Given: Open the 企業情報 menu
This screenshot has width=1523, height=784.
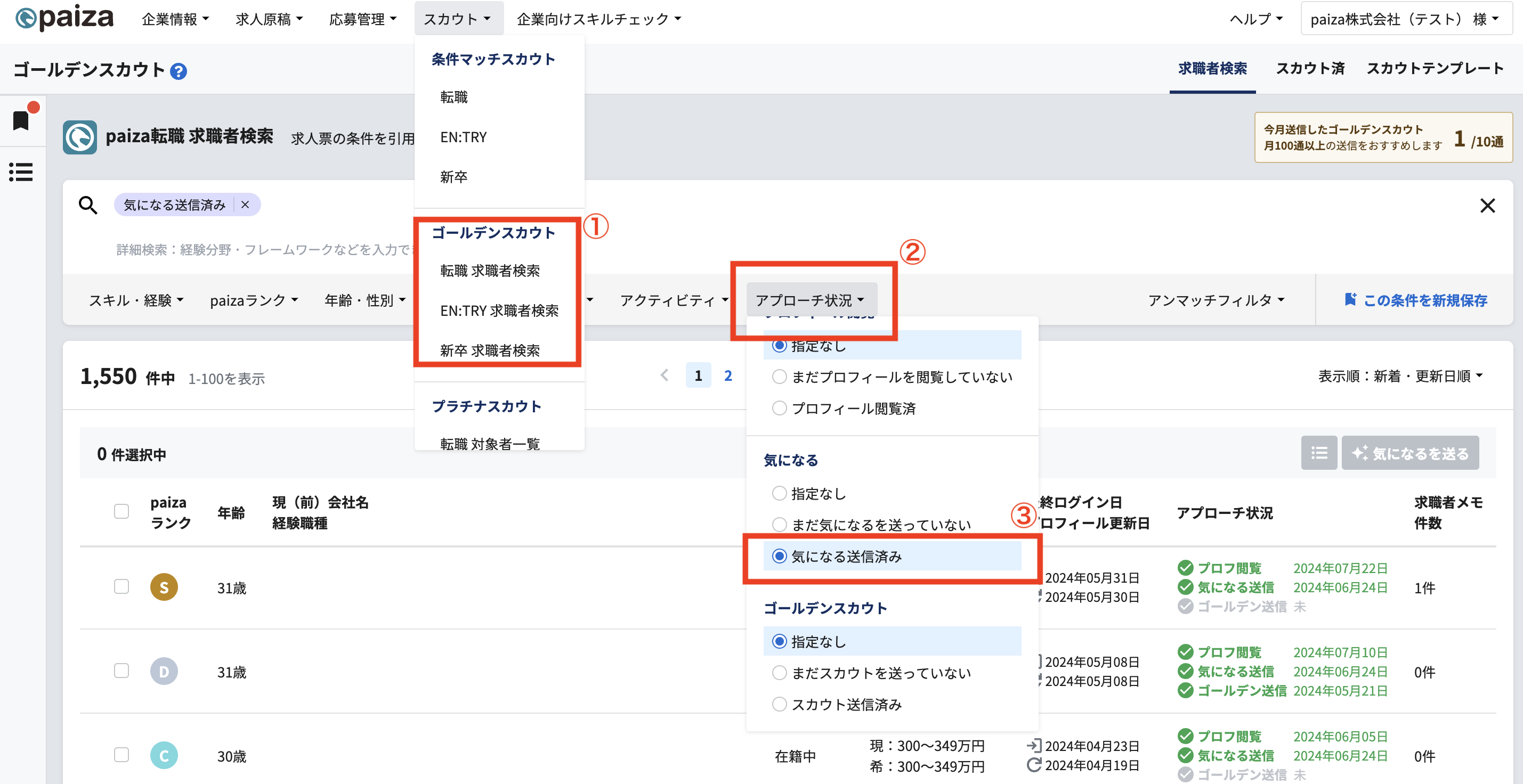Looking at the screenshot, I should pos(176,19).
